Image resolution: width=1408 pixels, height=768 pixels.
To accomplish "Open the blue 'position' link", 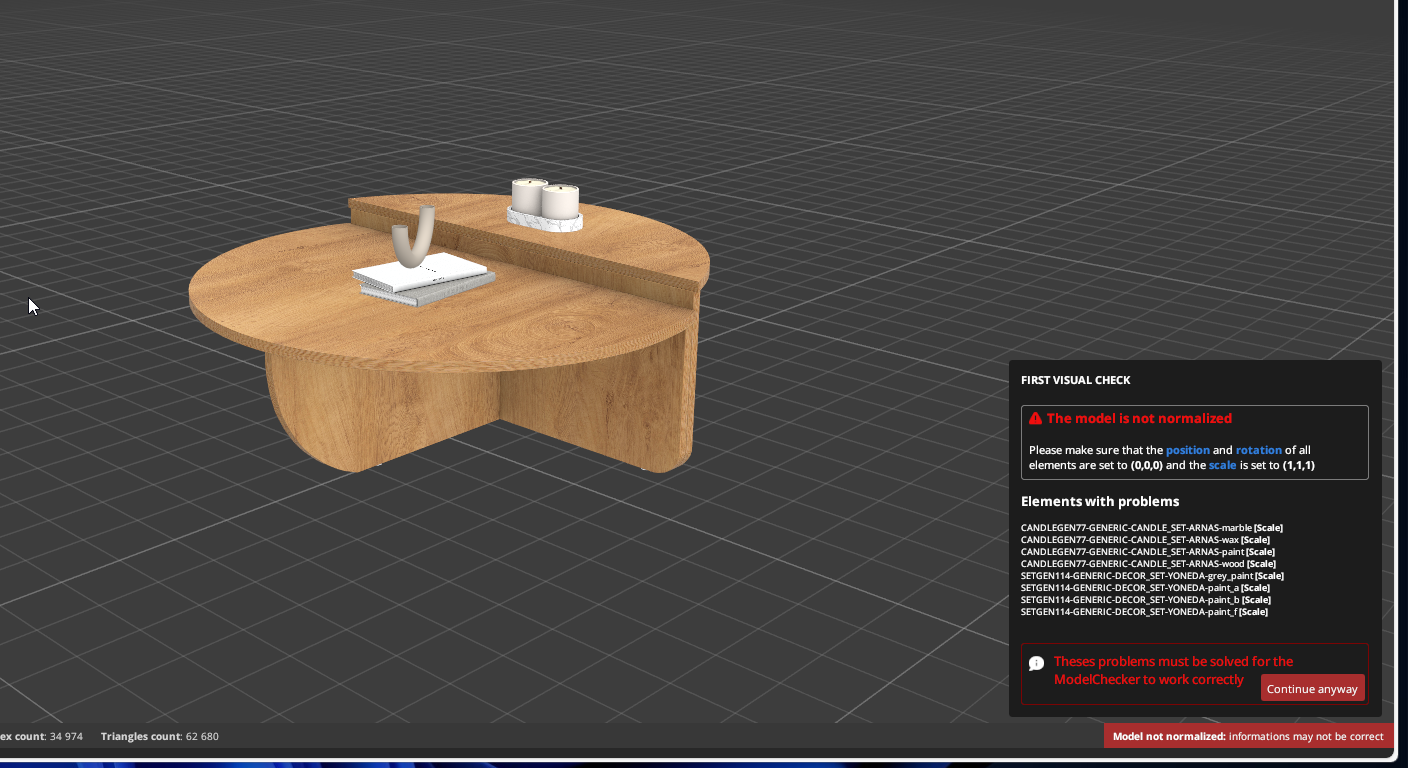I will pyautogui.click(x=1187, y=450).
